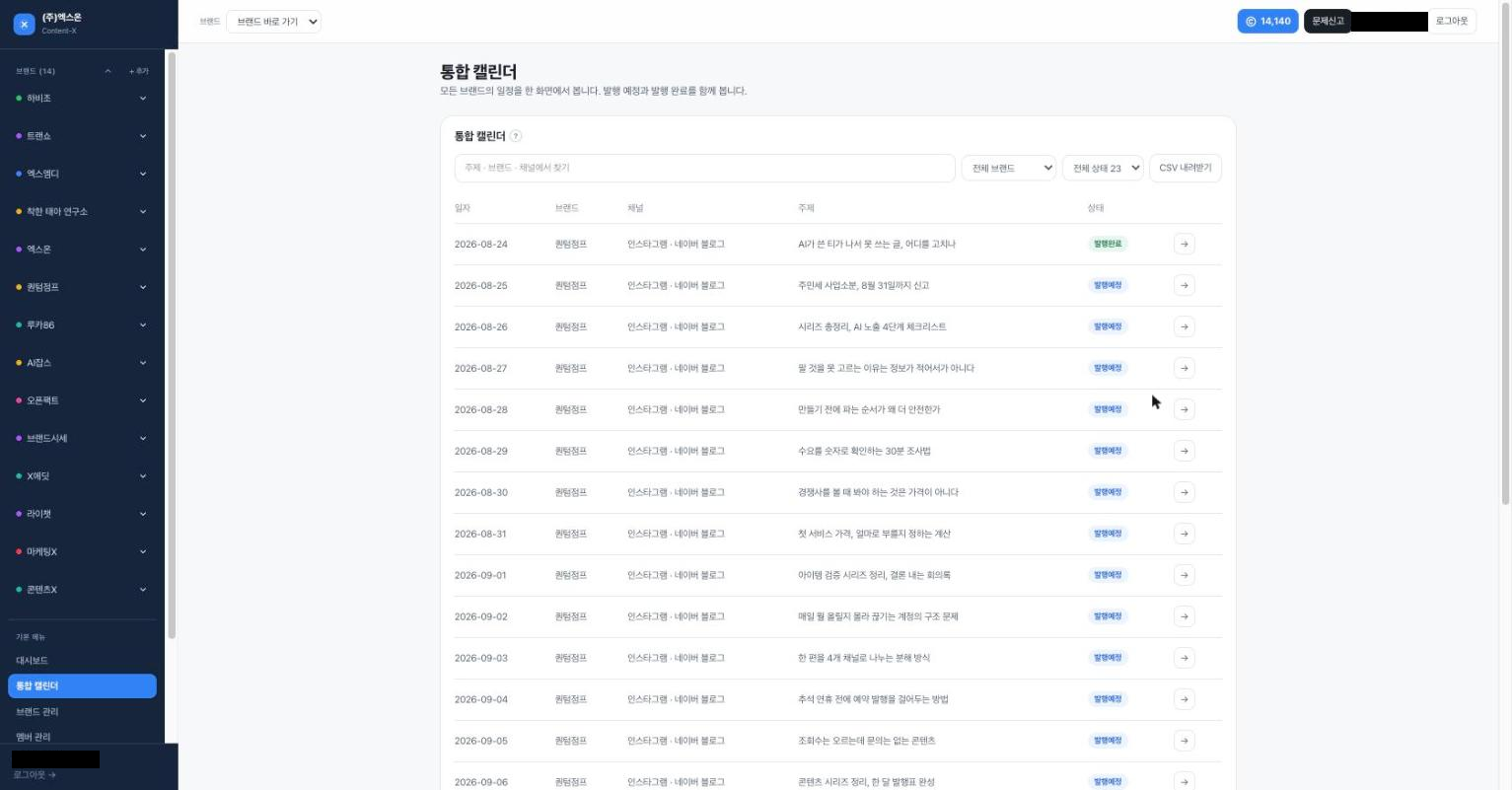
Task: Expand the AI잡스 brand chevron
Action: (x=143, y=363)
